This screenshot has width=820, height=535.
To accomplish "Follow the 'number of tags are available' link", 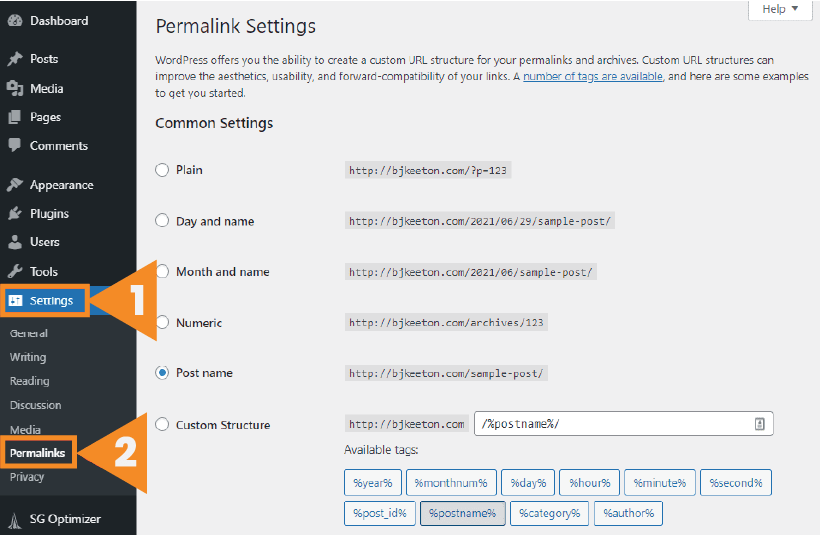I will [593, 76].
